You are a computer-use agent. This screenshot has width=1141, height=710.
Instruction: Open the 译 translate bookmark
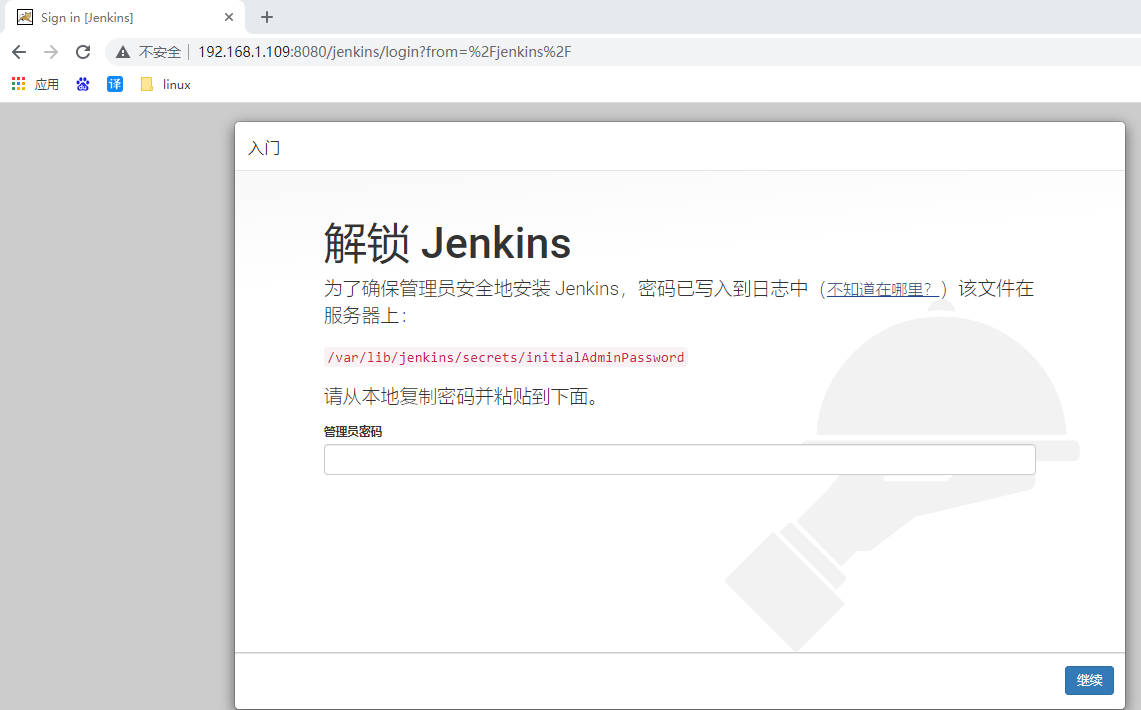tap(115, 84)
